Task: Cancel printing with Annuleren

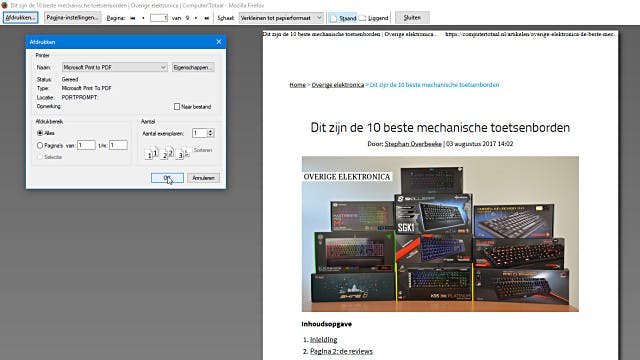Action: click(x=203, y=178)
